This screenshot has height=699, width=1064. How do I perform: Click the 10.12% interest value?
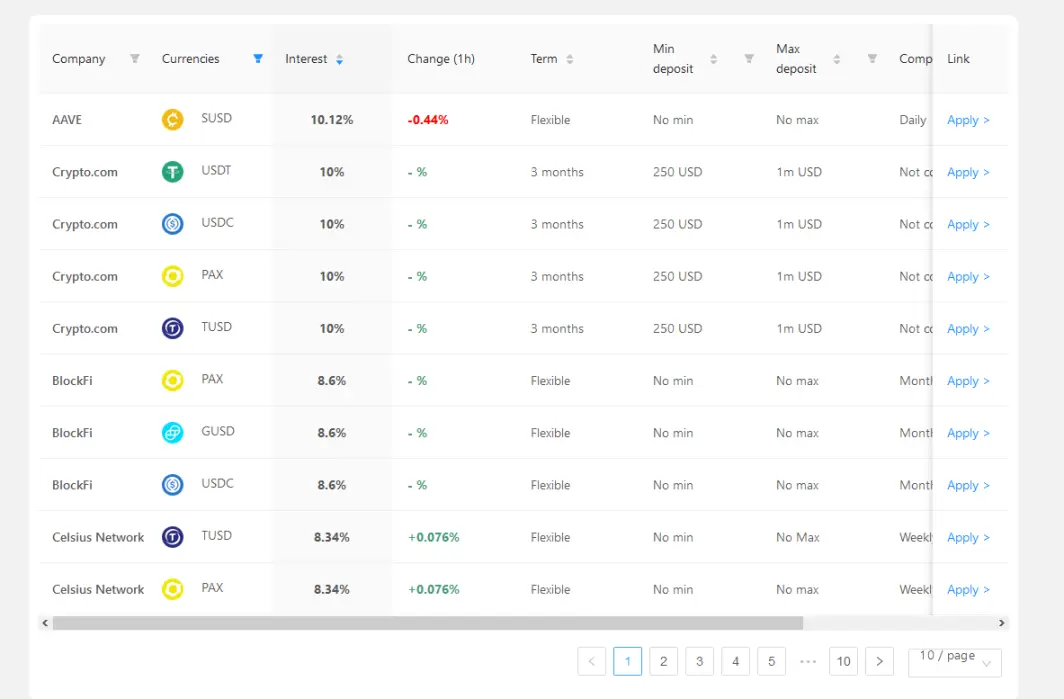pyautogui.click(x=332, y=120)
